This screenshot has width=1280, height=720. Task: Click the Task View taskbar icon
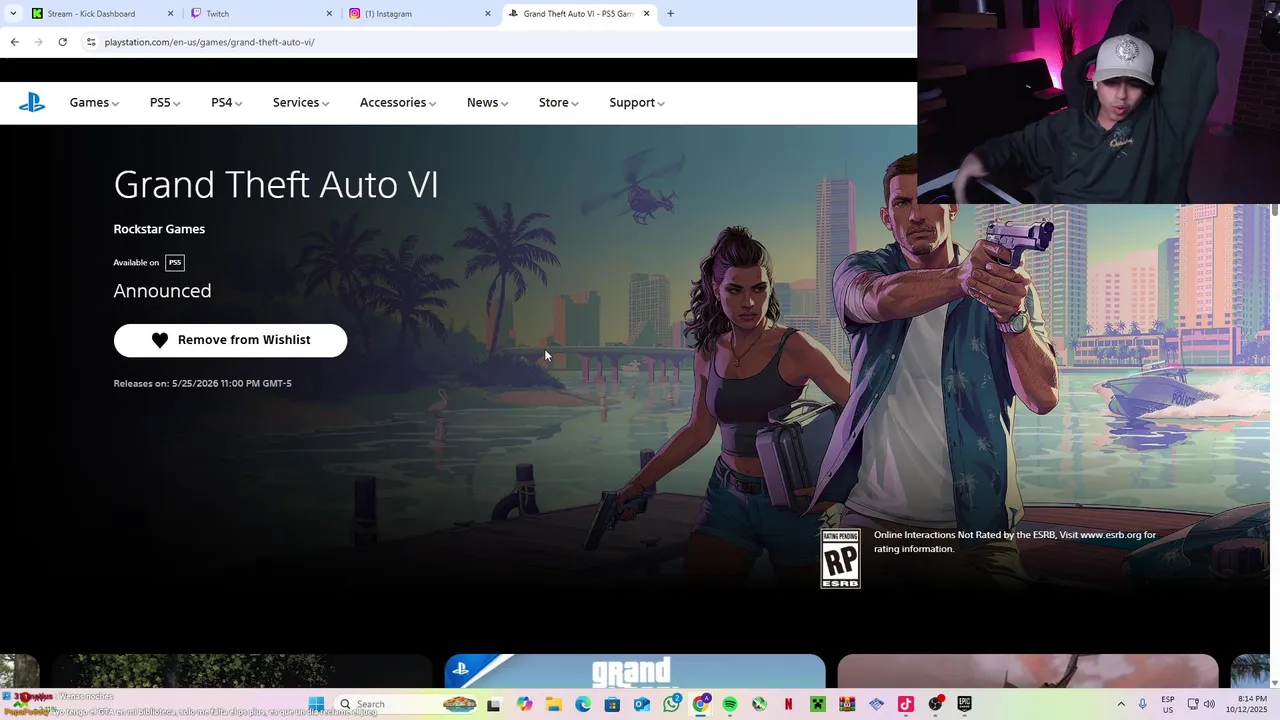point(493,704)
